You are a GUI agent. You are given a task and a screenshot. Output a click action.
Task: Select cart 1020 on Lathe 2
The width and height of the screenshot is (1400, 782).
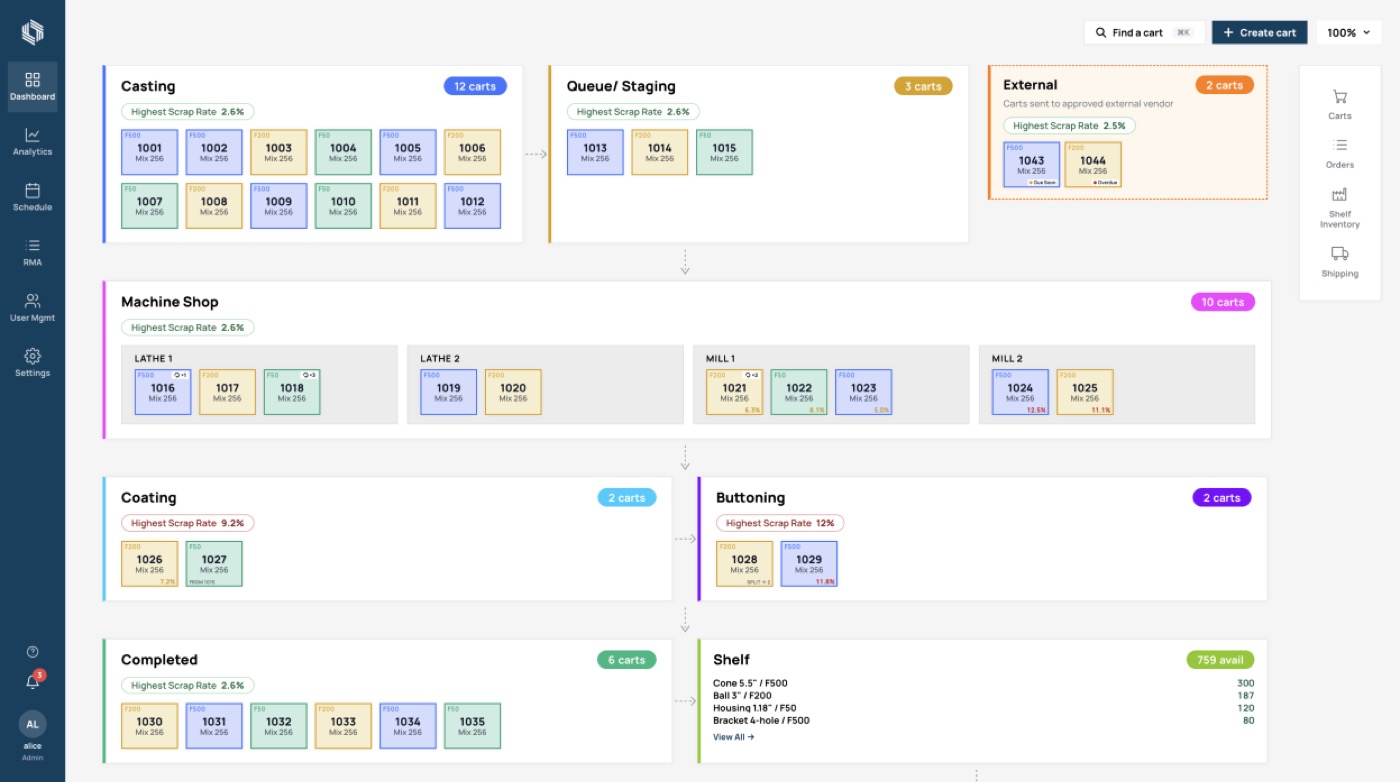pos(513,392)
